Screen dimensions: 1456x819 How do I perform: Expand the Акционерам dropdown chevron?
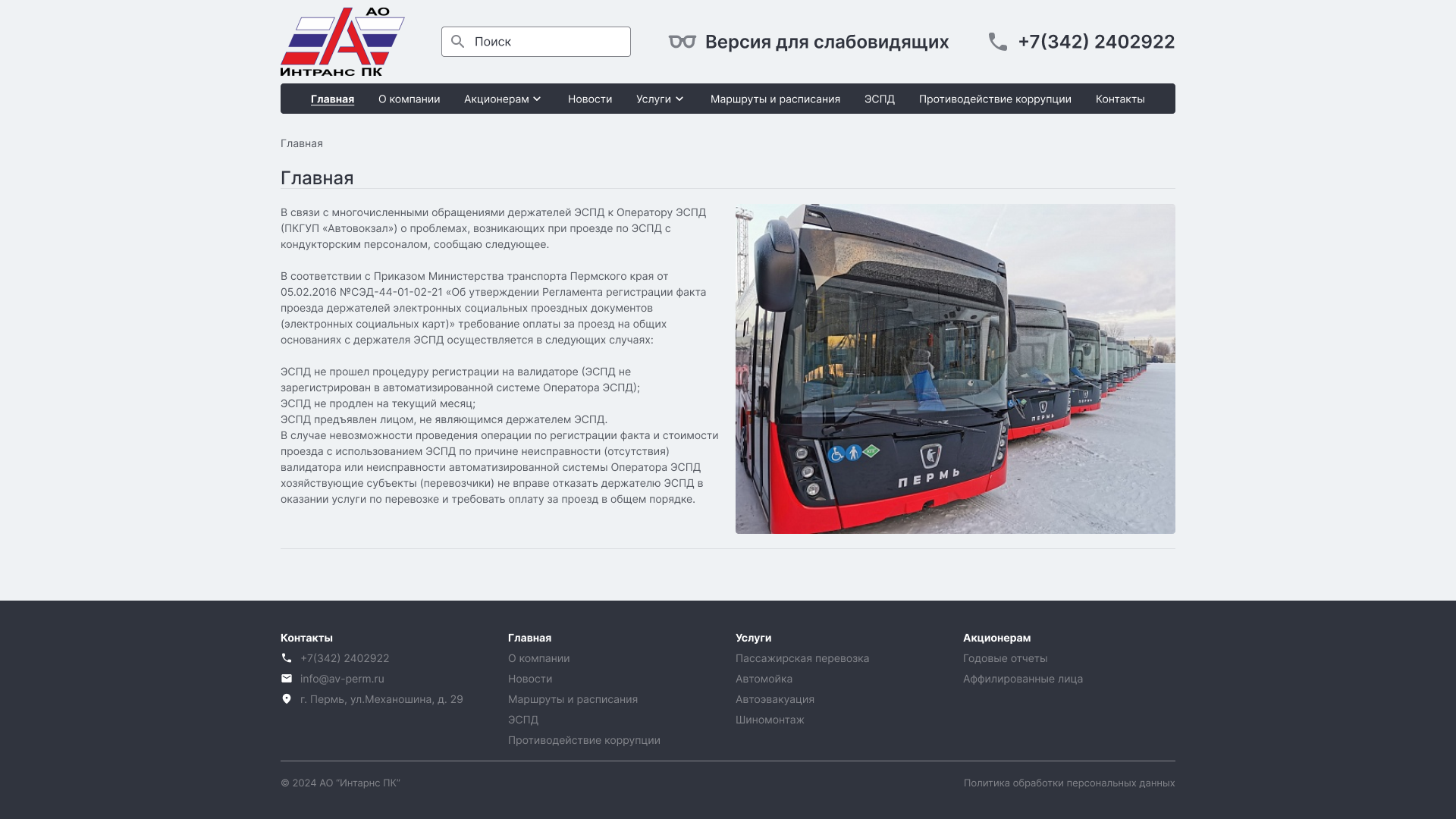pos(537,99)
